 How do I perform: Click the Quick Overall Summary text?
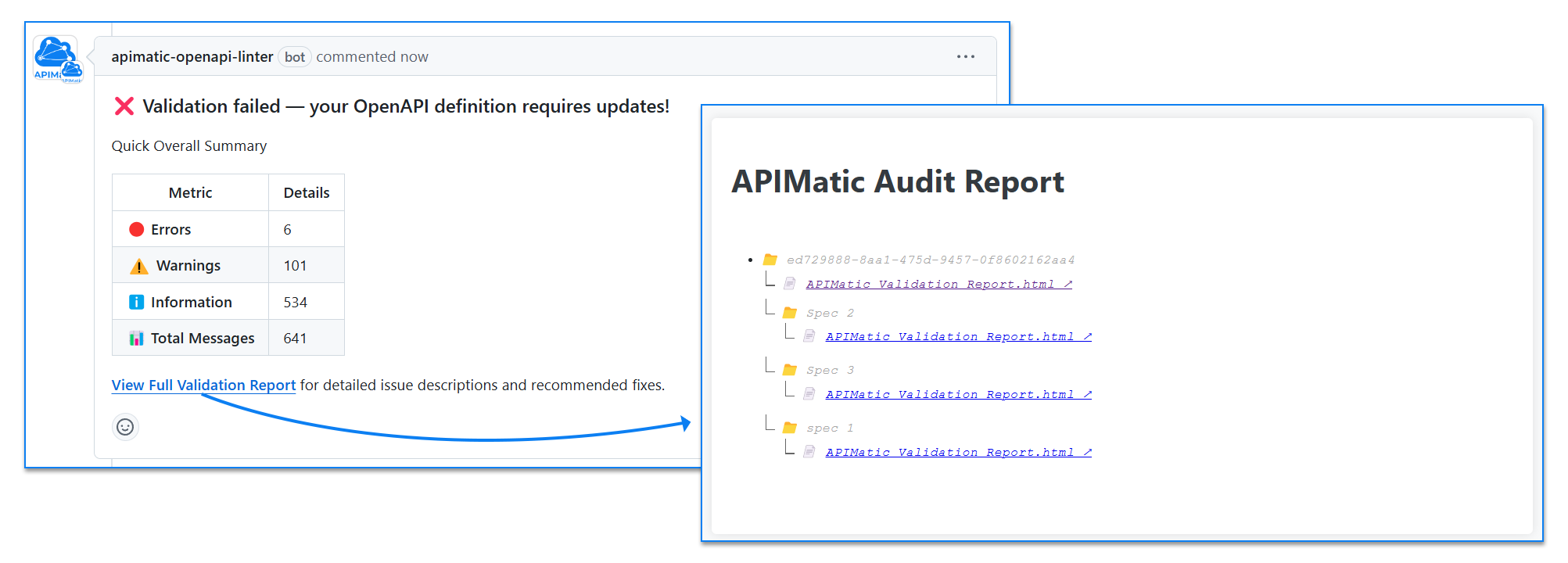pos(188,145)
